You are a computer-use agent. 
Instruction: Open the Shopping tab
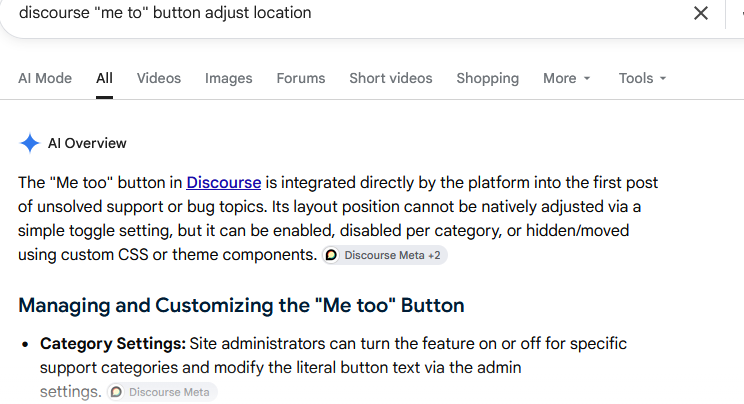[x=488, y=78]
